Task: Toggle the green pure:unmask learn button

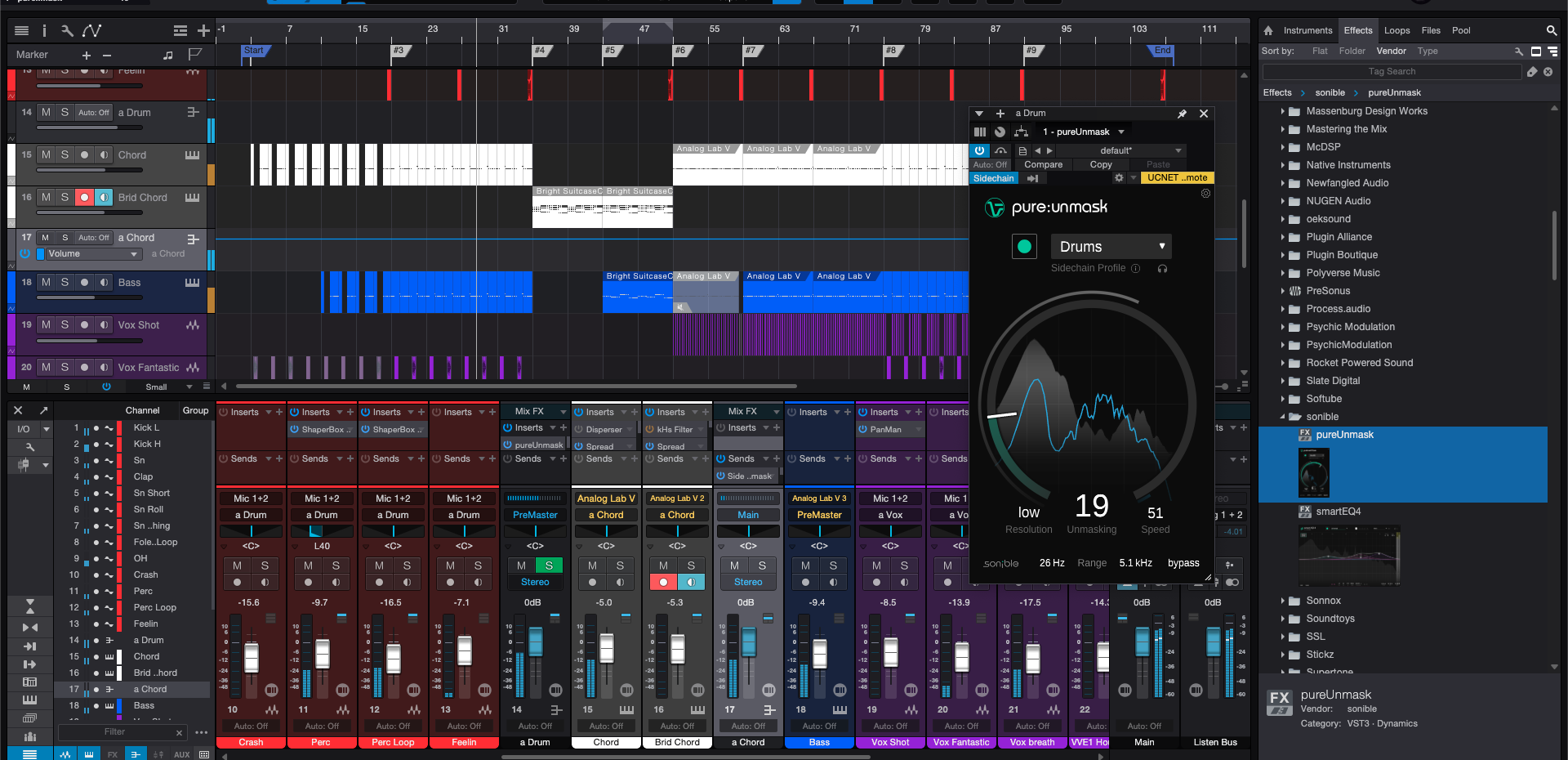Action: [1024, 246]
